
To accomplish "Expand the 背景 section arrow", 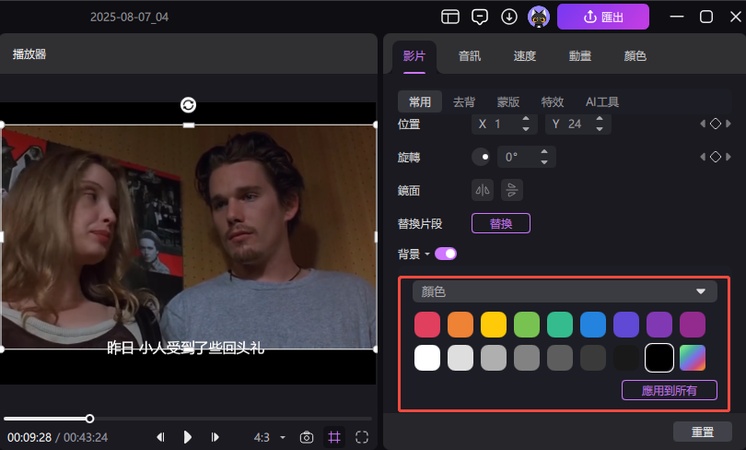I will click(427, 254).
